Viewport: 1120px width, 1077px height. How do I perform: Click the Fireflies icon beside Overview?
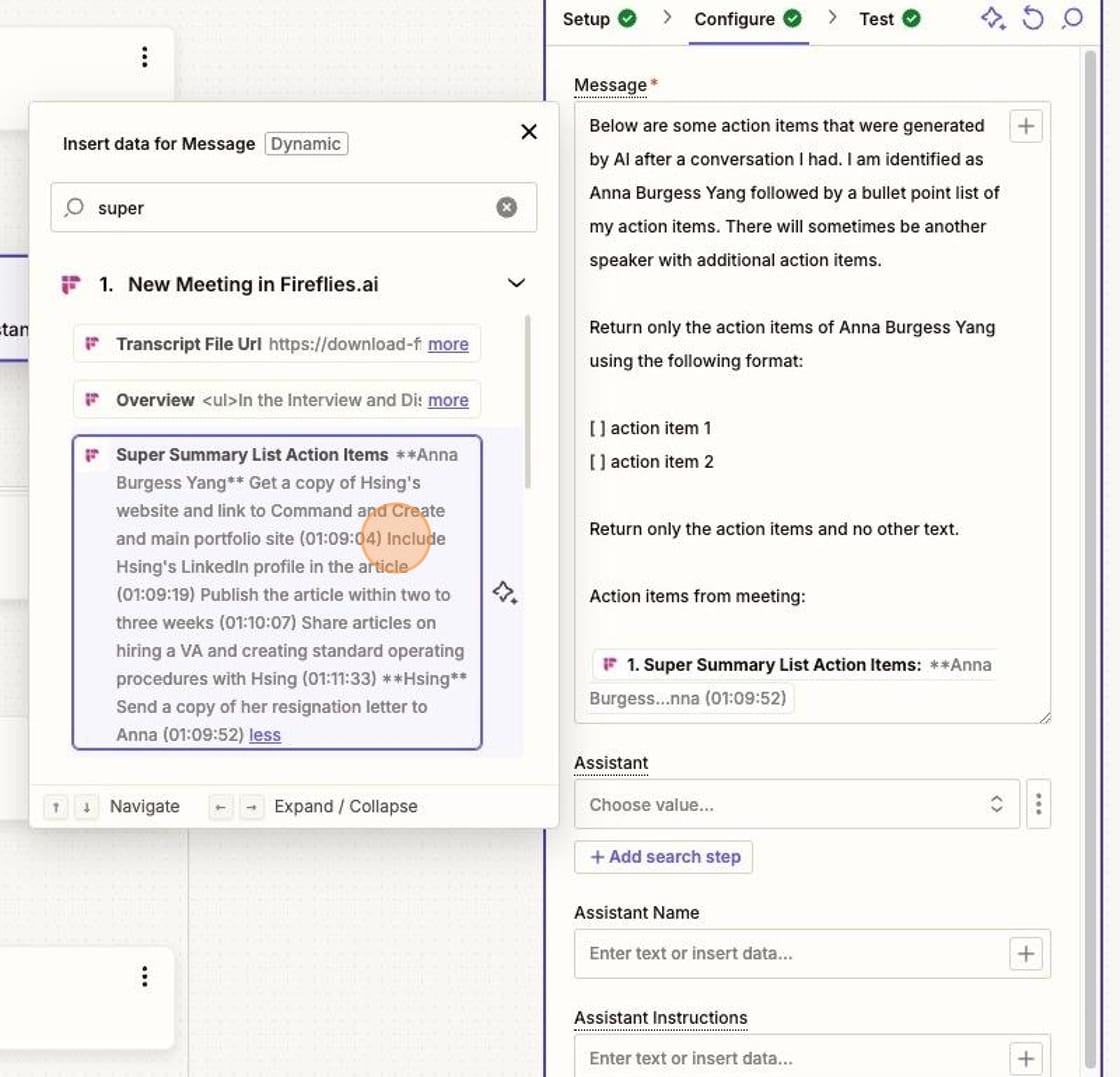tap(92, 399)
